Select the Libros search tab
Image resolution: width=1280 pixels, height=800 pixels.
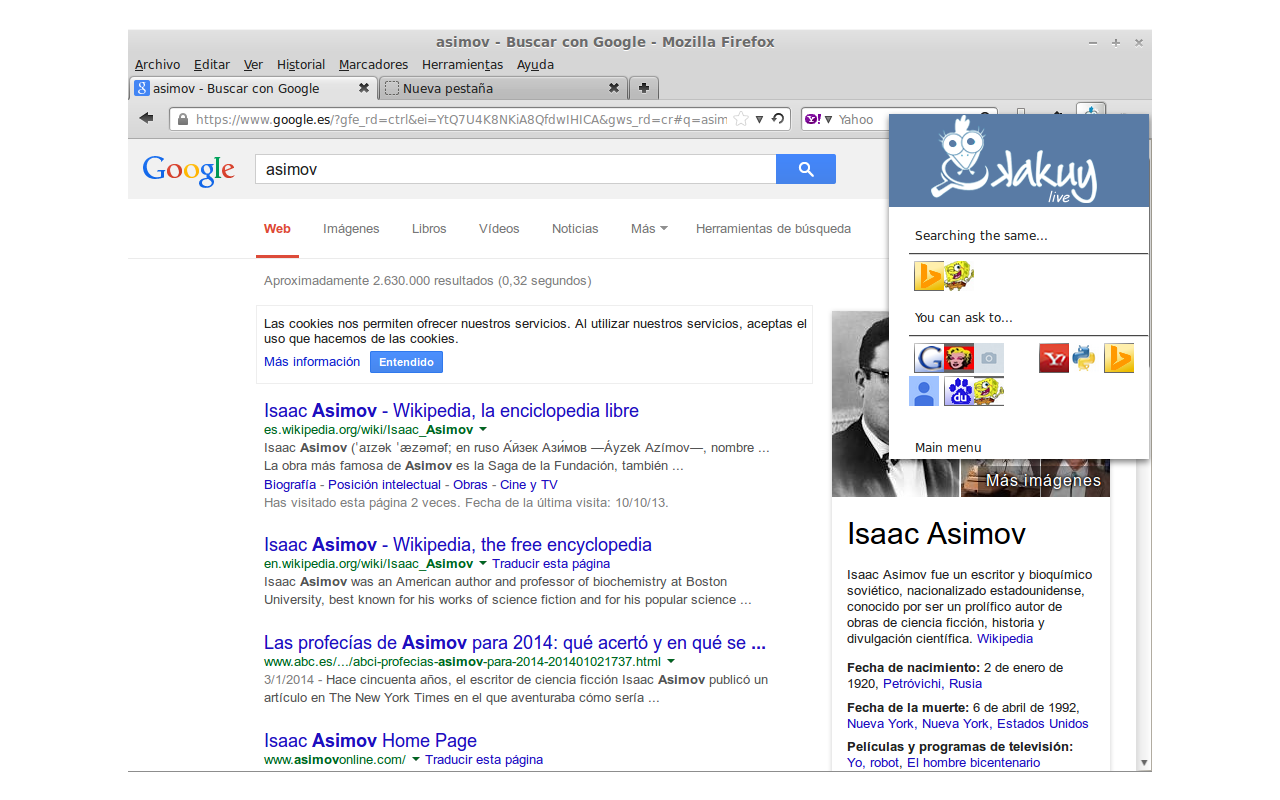point(429,229)
